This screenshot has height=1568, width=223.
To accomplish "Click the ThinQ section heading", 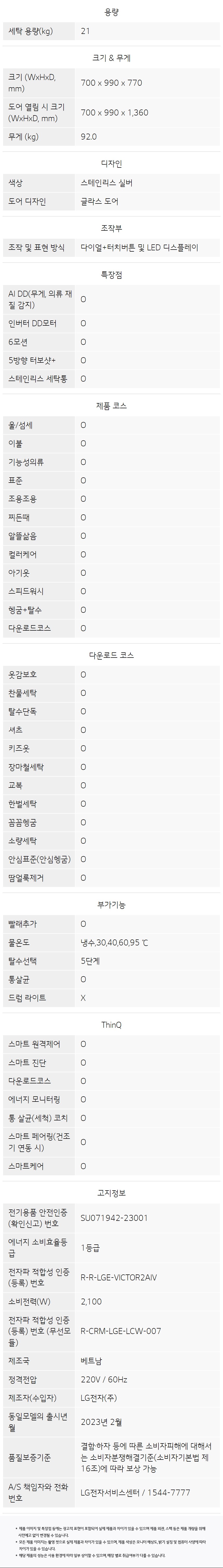I will point(112,1025).
